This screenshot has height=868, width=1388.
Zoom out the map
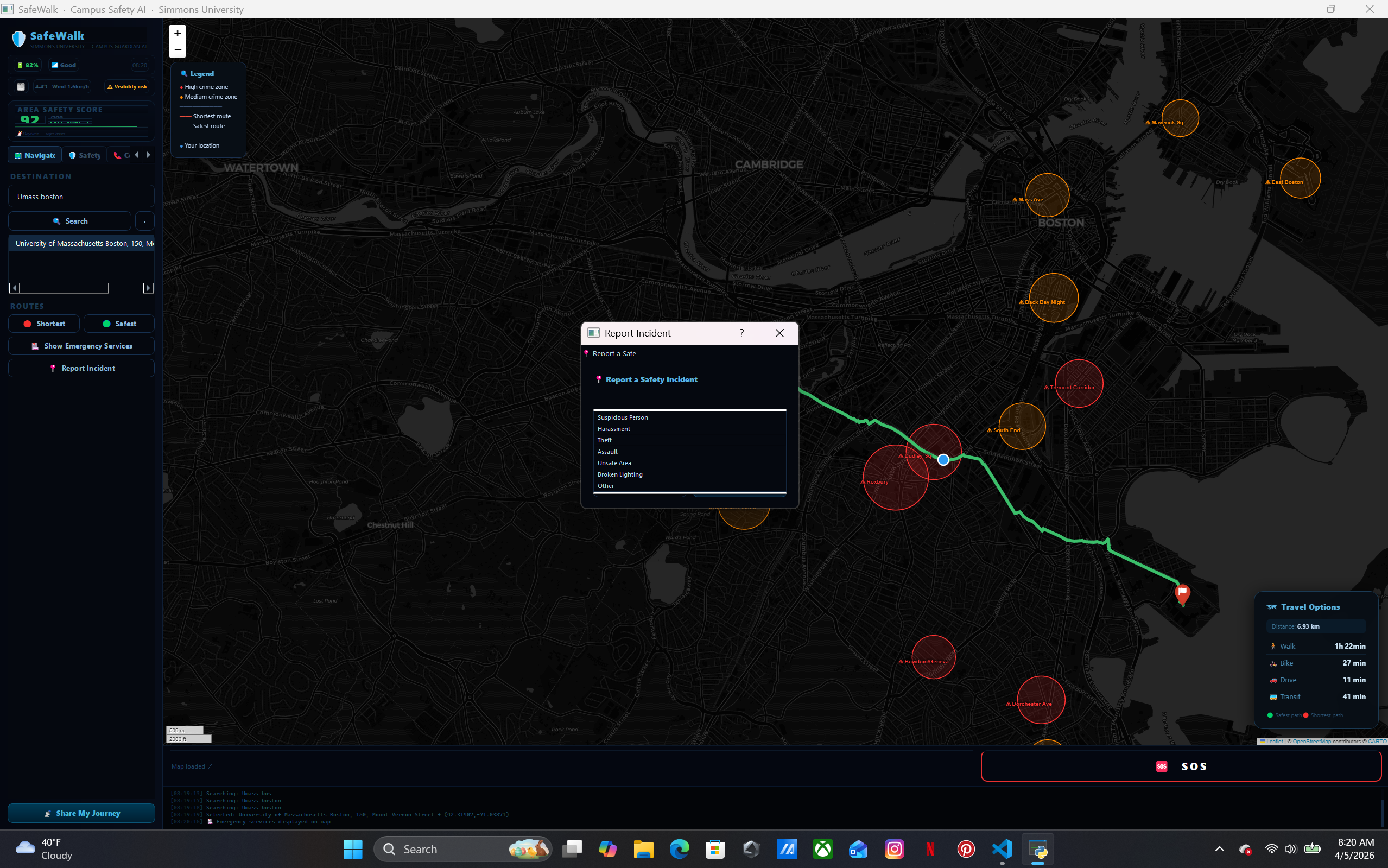(178, 49)
